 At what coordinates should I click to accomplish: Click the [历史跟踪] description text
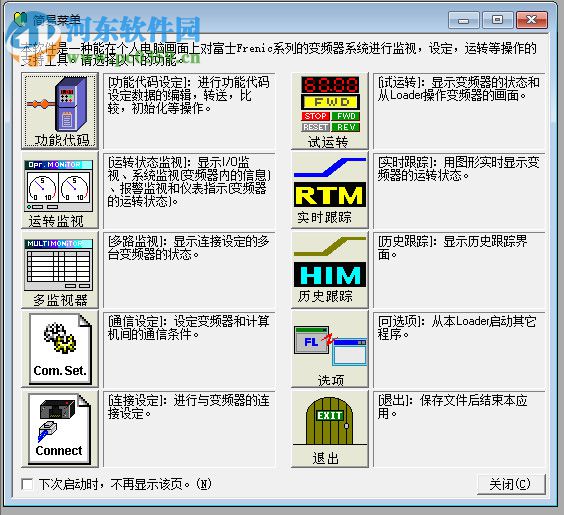click(x=452, y=248)
